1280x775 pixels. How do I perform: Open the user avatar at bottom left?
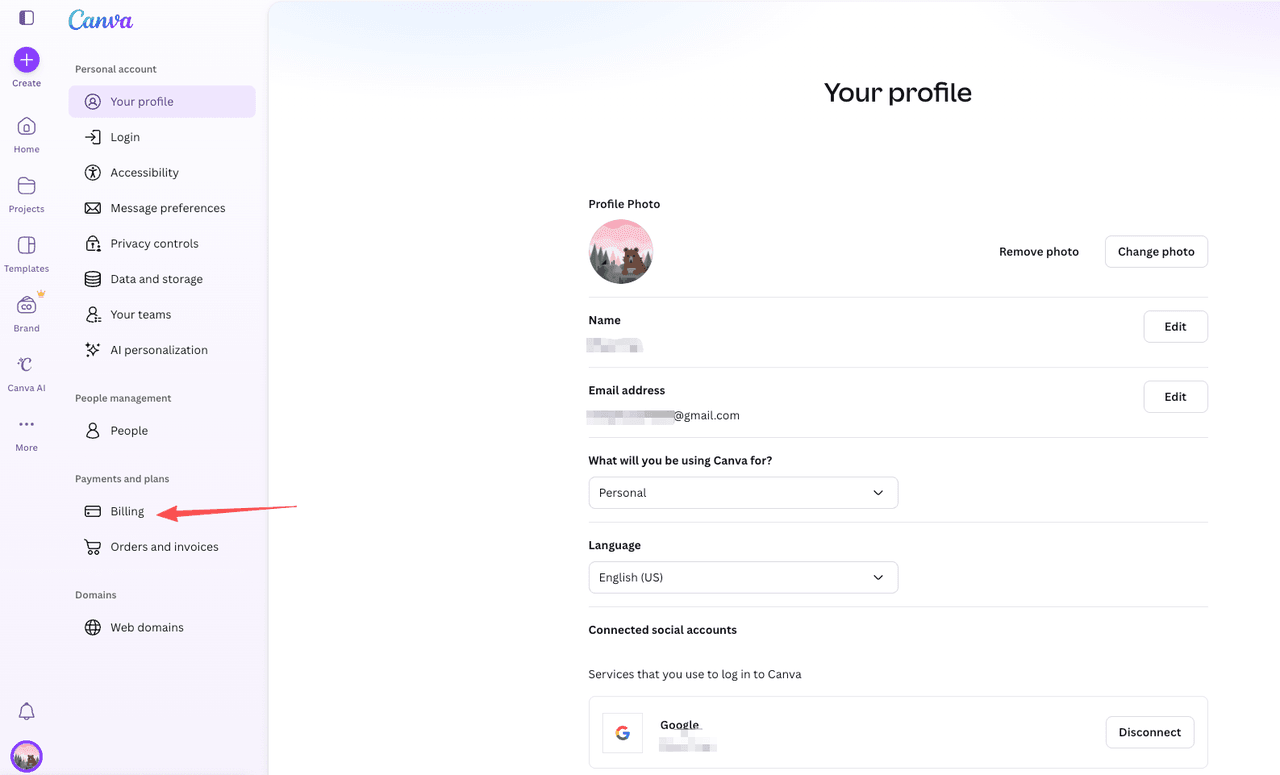(26, 756)
